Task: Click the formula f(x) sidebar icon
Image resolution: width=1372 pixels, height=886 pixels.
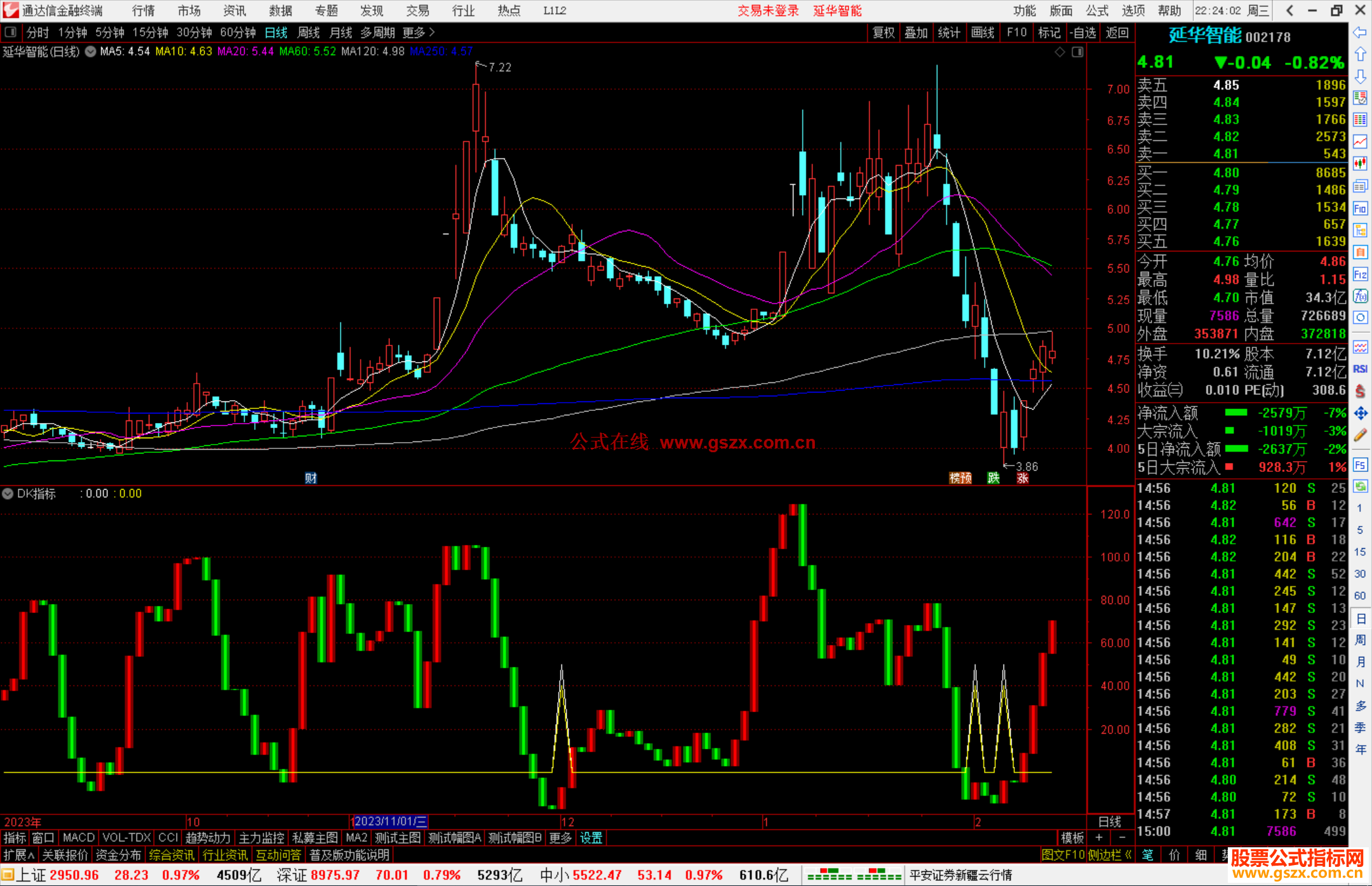Action: pos(1360,296)
